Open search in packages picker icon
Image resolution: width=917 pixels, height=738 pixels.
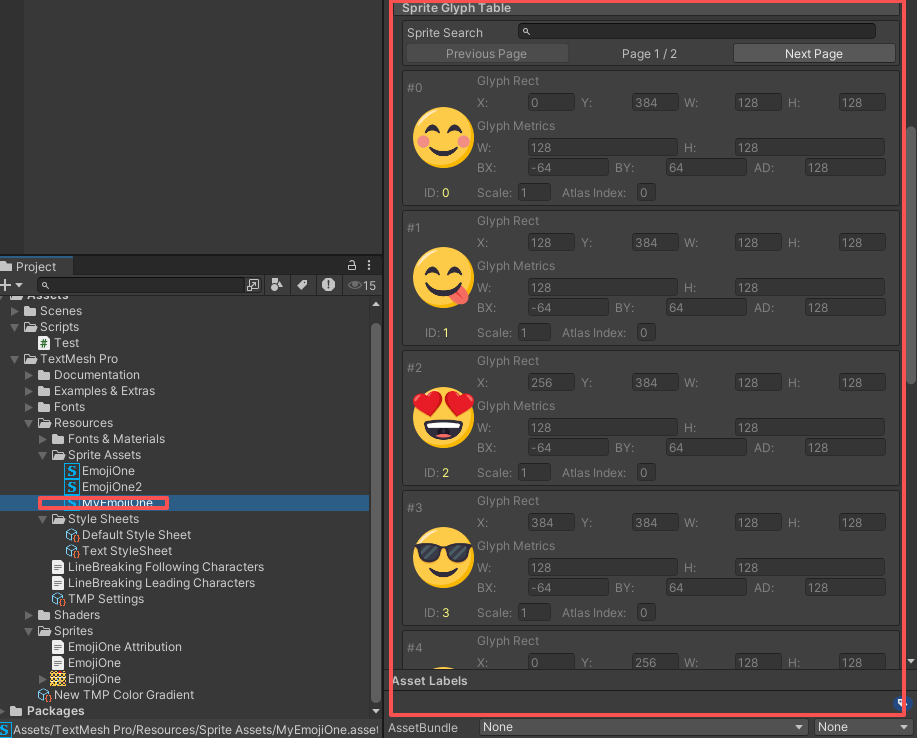(253, 285)
